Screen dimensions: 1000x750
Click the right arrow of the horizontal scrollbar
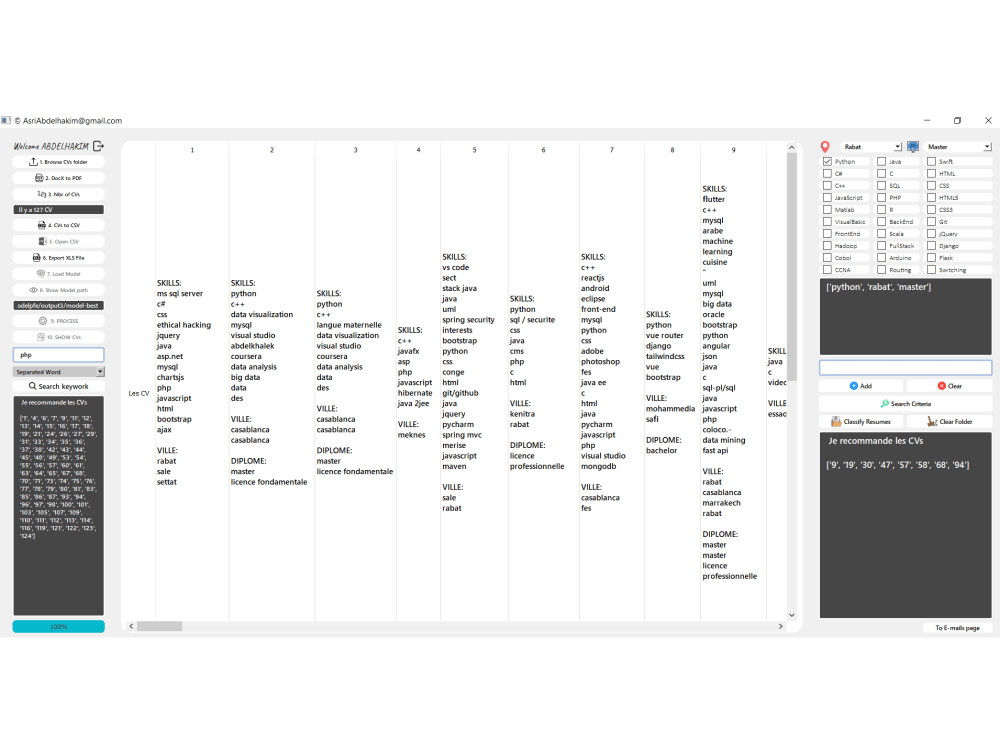[x=781, y=627]
